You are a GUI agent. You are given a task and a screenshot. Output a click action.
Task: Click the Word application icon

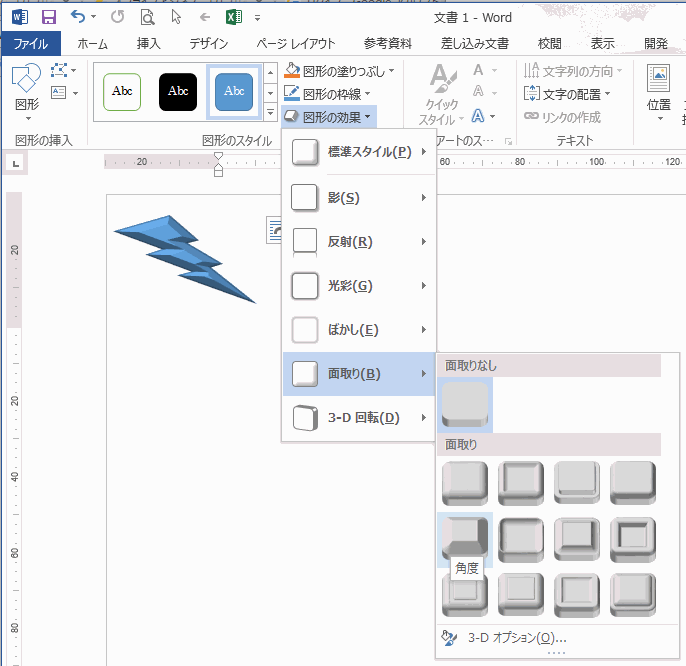click(x=20, y=18)
